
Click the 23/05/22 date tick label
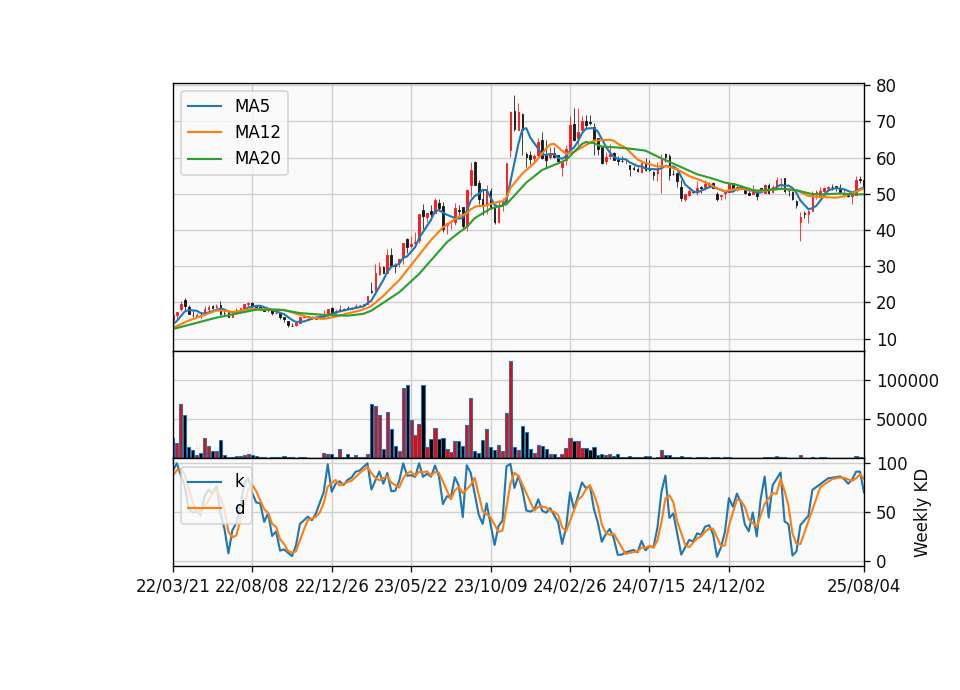point(411,586)
